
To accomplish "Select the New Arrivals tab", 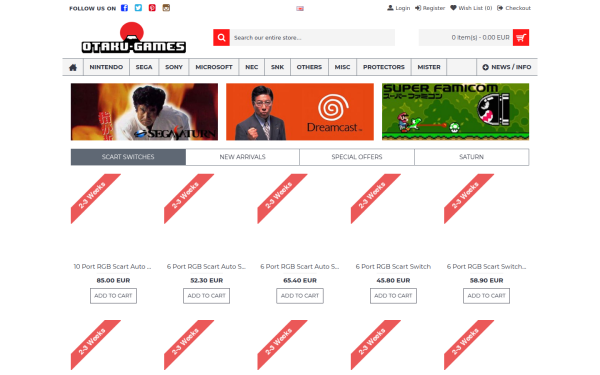I will (243, 157).
